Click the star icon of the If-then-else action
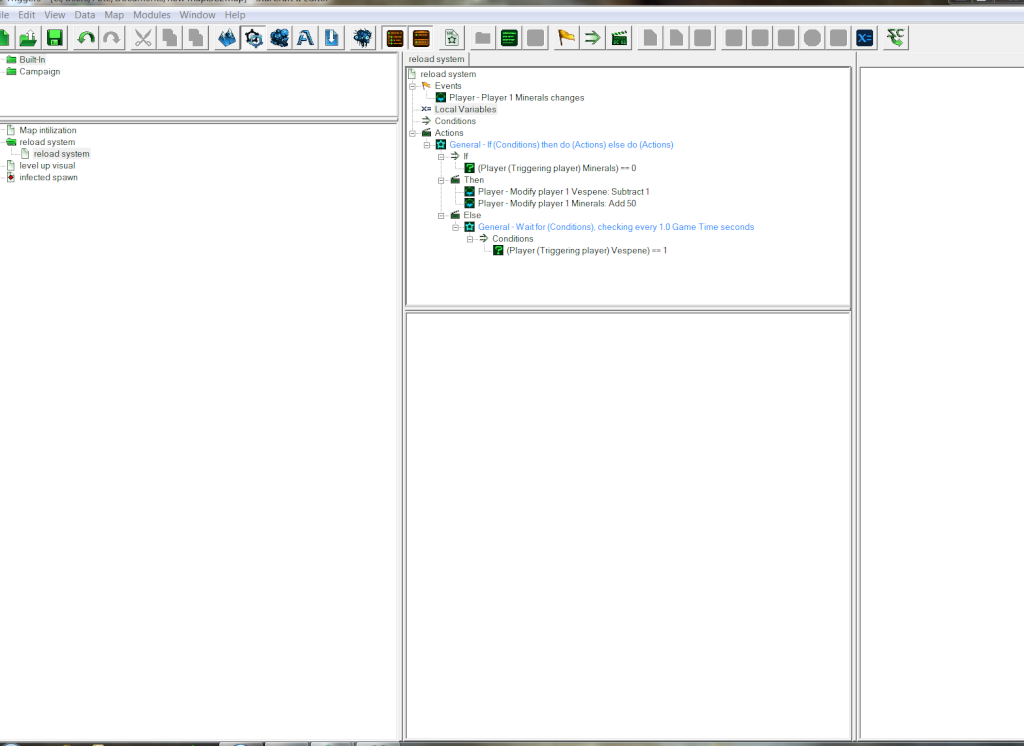1024x746 pixels. point(441,144)
